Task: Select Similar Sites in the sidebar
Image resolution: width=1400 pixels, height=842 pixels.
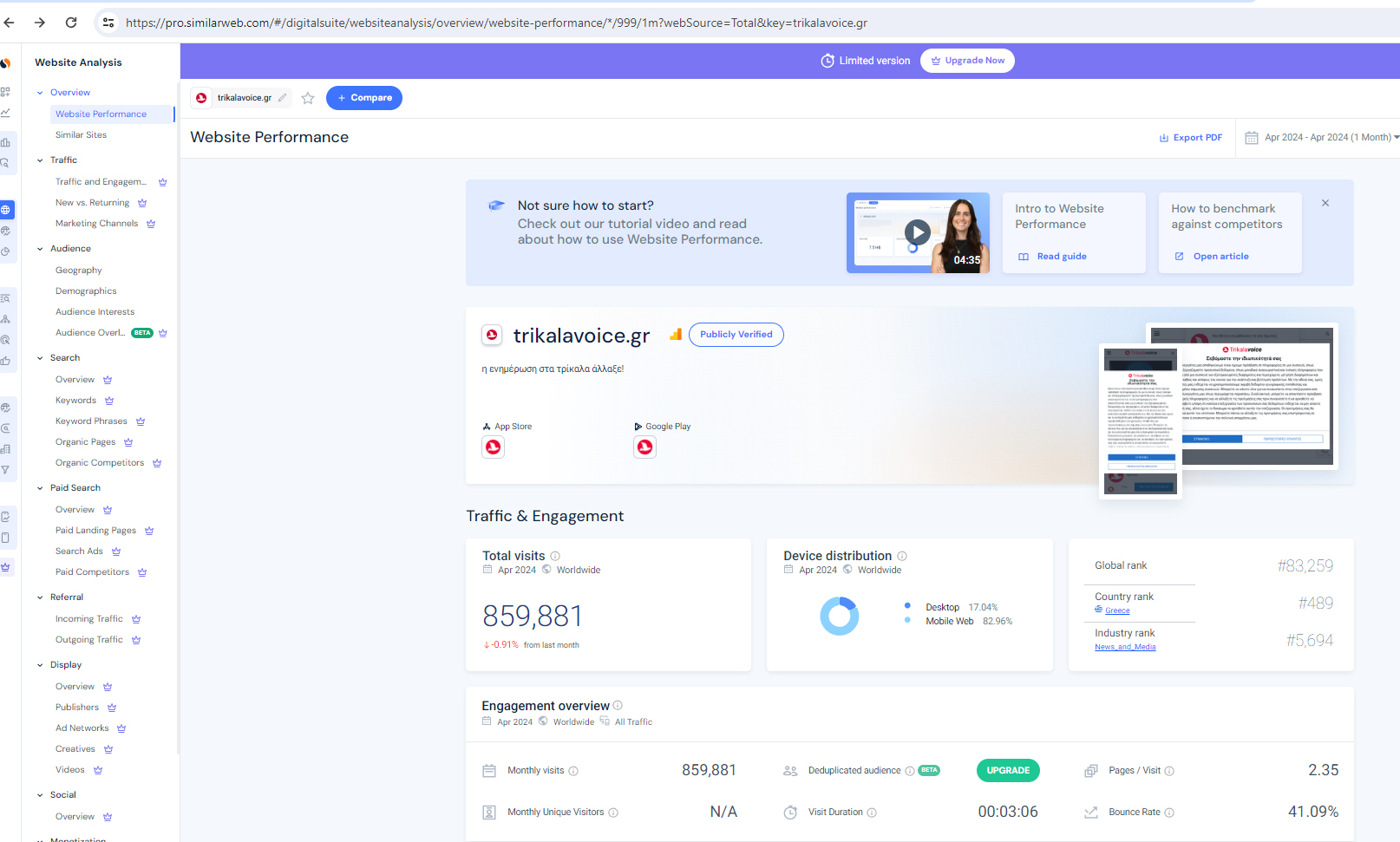Action: click(x=81, y=135)
